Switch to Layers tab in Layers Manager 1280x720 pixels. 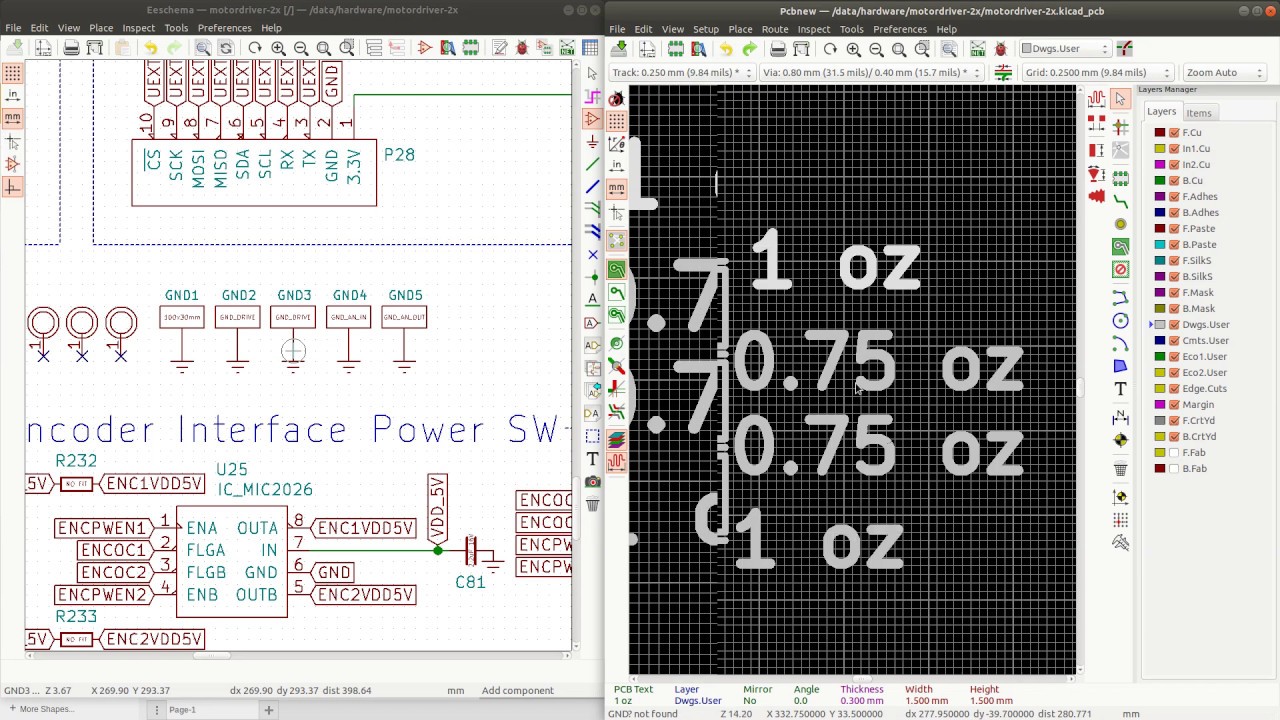[1161, 112]
